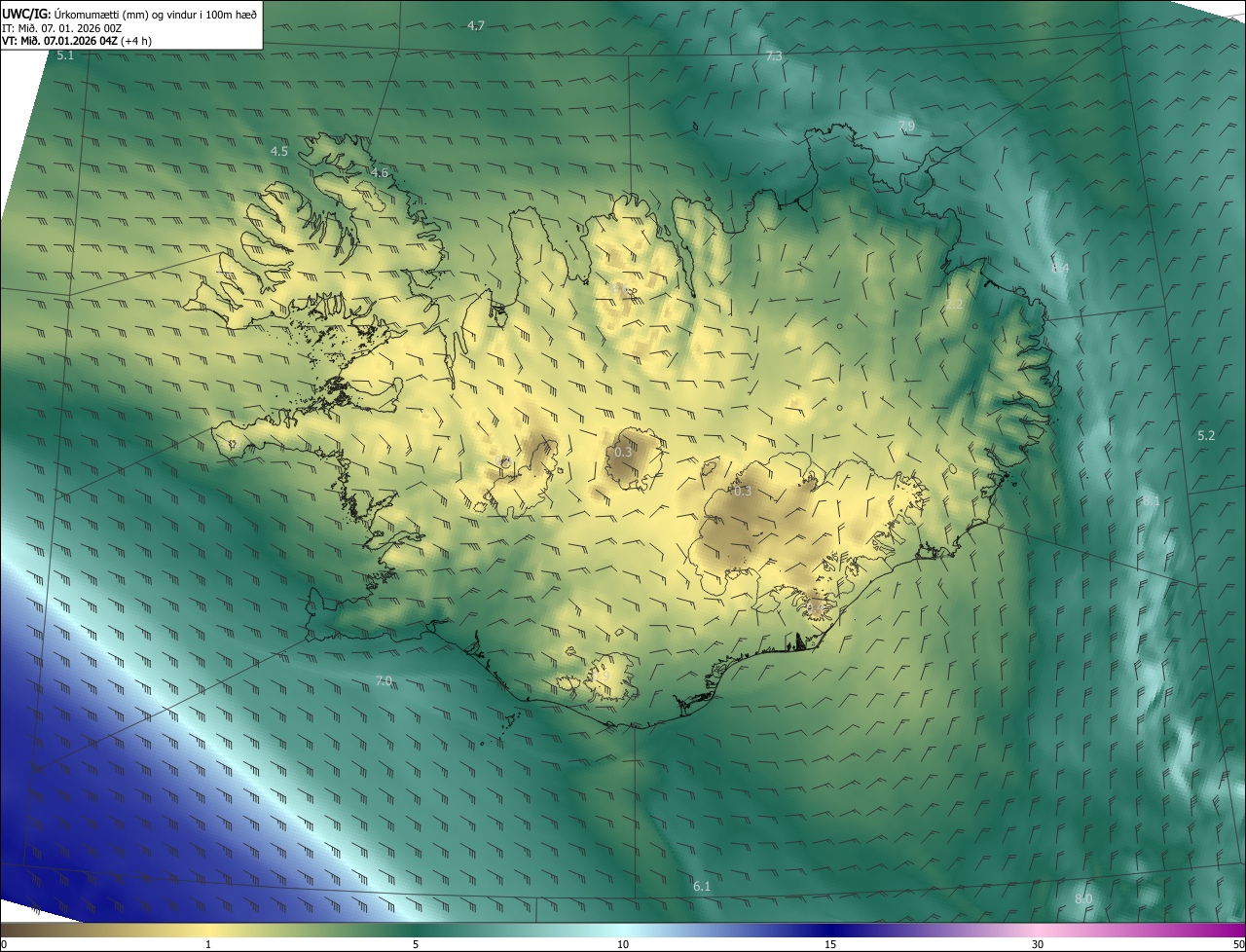Viewport: 1246px width, 952px height.
Task: Click the 2.2 value label on the map
Action: [x=954, y=305]
